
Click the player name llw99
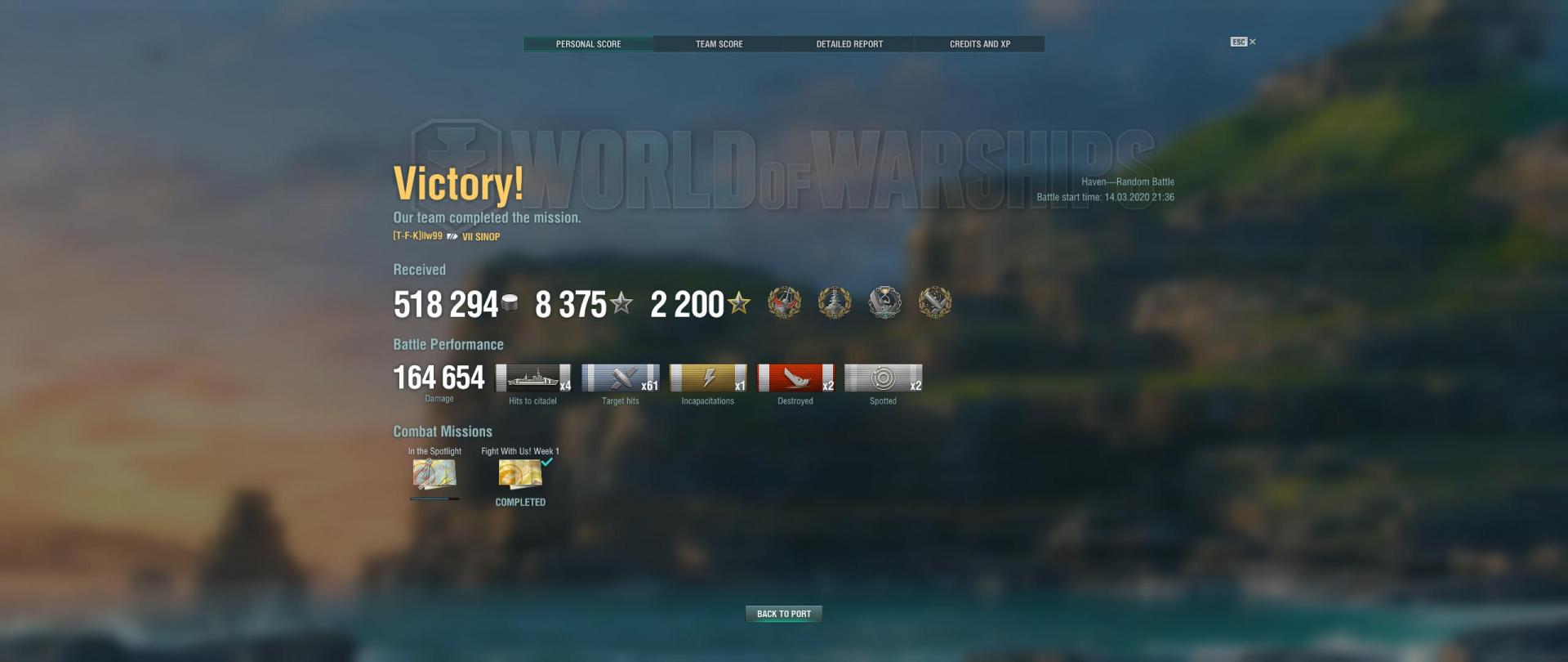click(431, 236)
